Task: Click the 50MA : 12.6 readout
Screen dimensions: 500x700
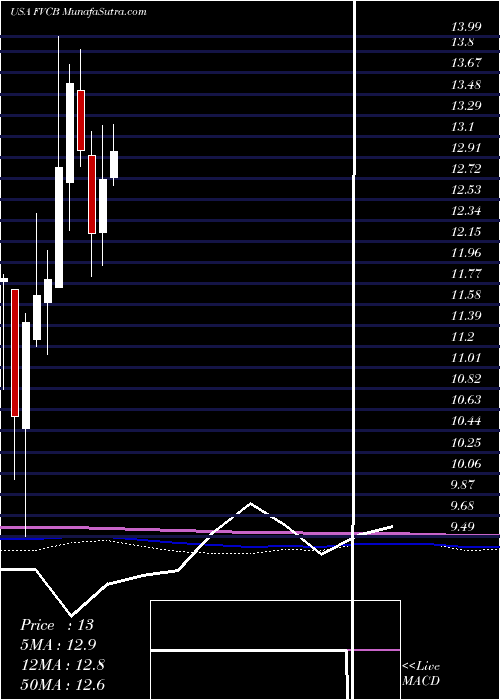Action: (x=62, y=684)
